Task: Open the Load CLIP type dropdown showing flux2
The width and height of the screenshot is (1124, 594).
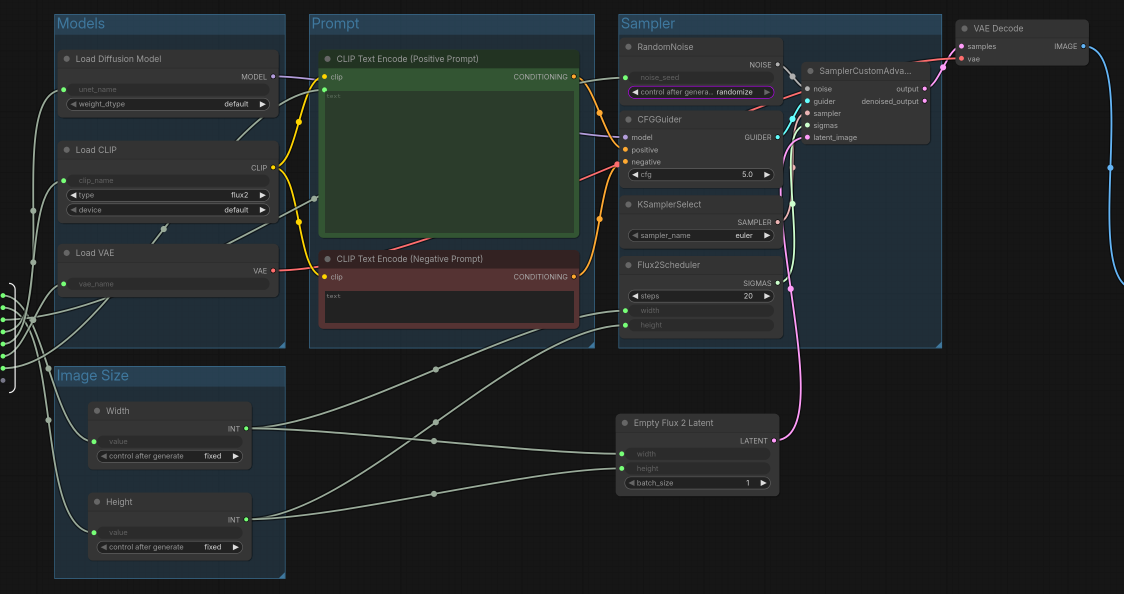Action: [168, 195]
